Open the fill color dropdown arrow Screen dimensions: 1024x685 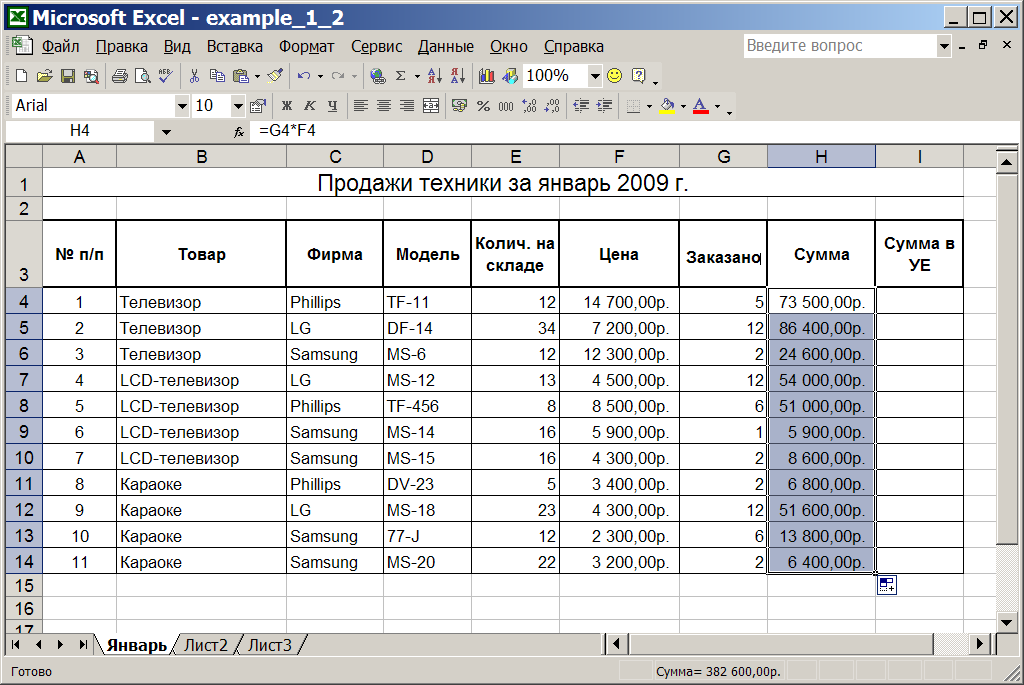click(683, 106)
